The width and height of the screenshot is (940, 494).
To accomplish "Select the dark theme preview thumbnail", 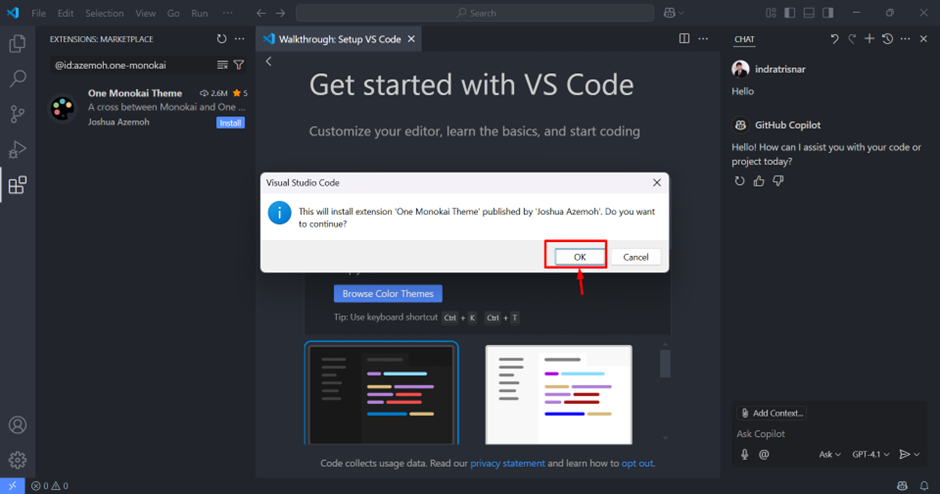I will point(381,394).
